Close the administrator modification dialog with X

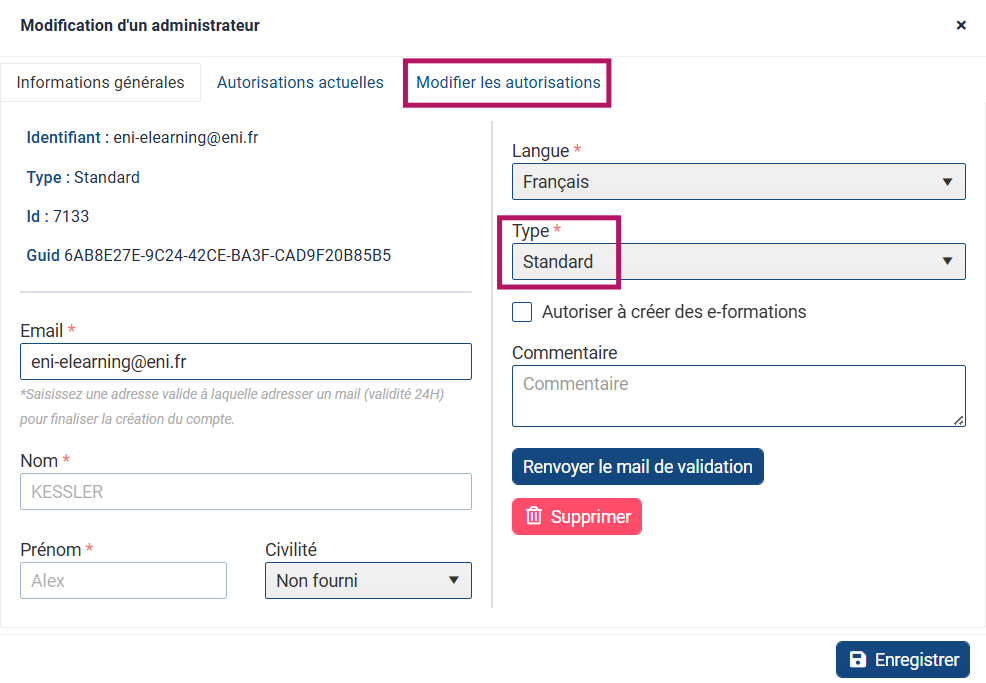[x=961, y=25]
